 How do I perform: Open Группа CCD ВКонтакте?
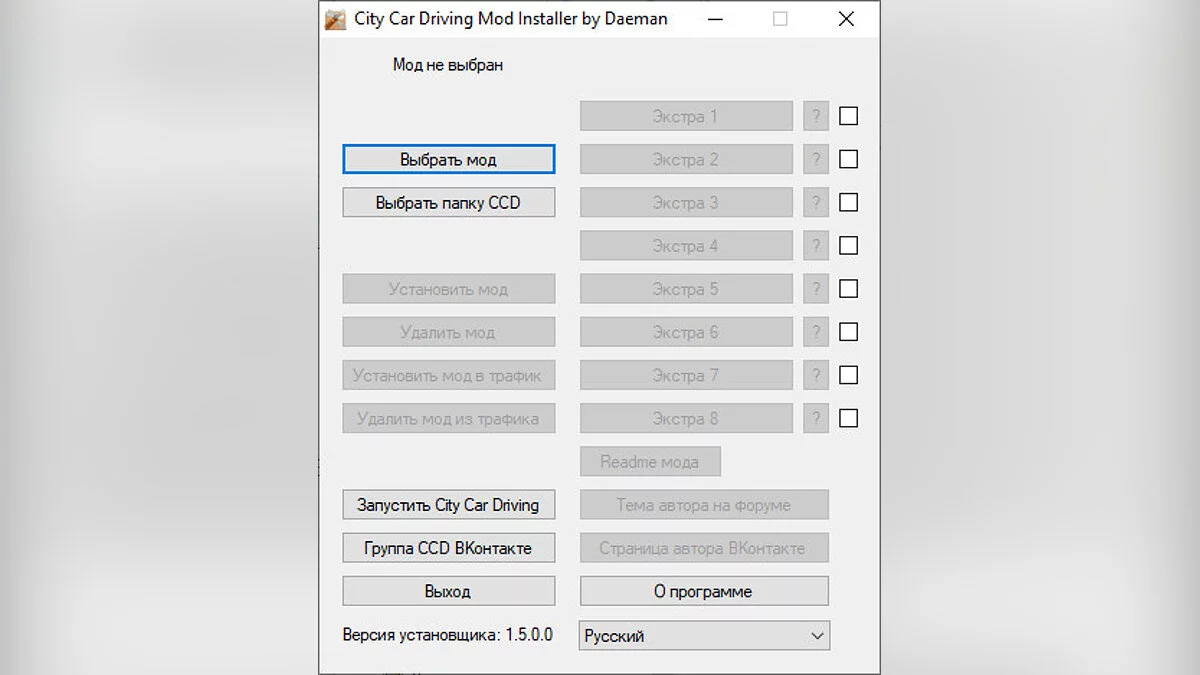tap(448, 547)
